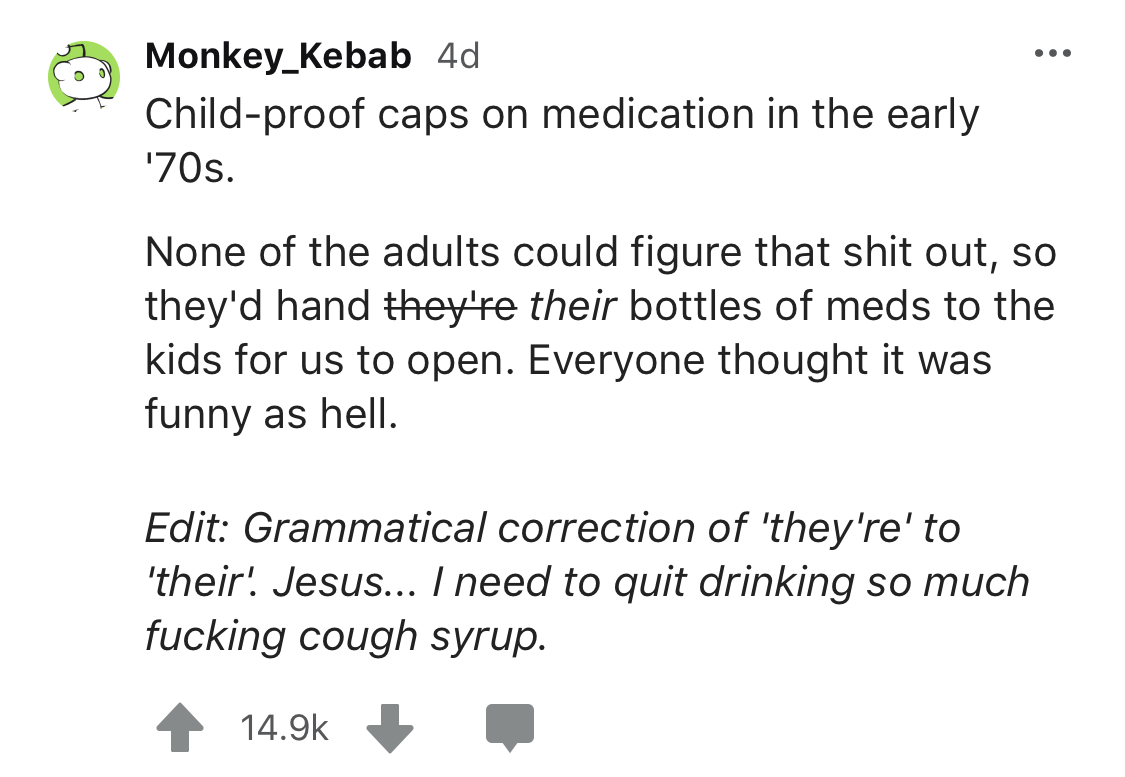Click the italic word their in the comment
The width and height of the screenshot is (1125, 777).
coord(573,305)
